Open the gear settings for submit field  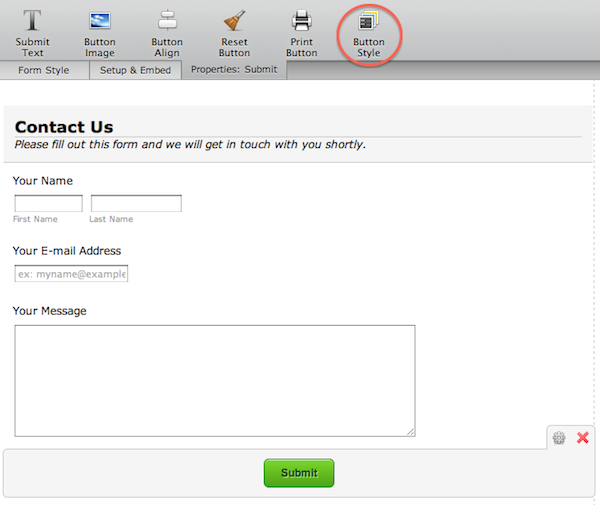[559, 438]
